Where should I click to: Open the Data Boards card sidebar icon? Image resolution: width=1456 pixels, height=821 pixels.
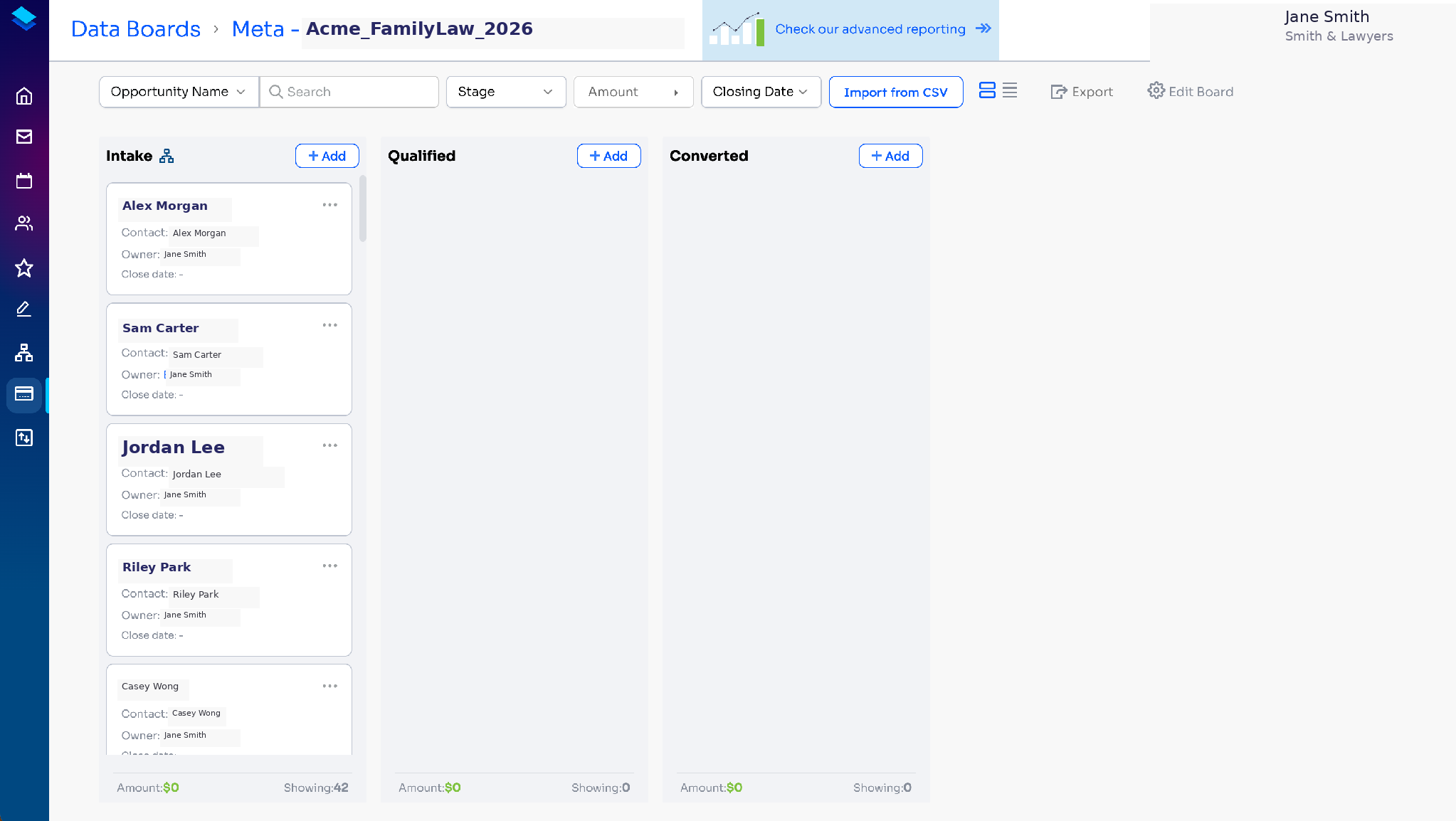(24, 394)
